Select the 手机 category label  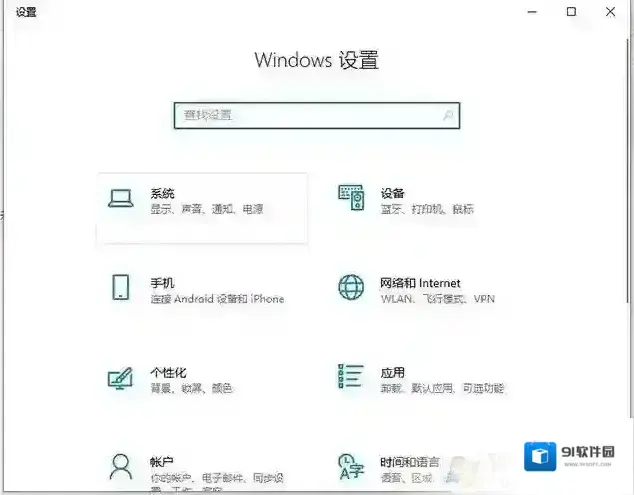[x=162, y=283]
